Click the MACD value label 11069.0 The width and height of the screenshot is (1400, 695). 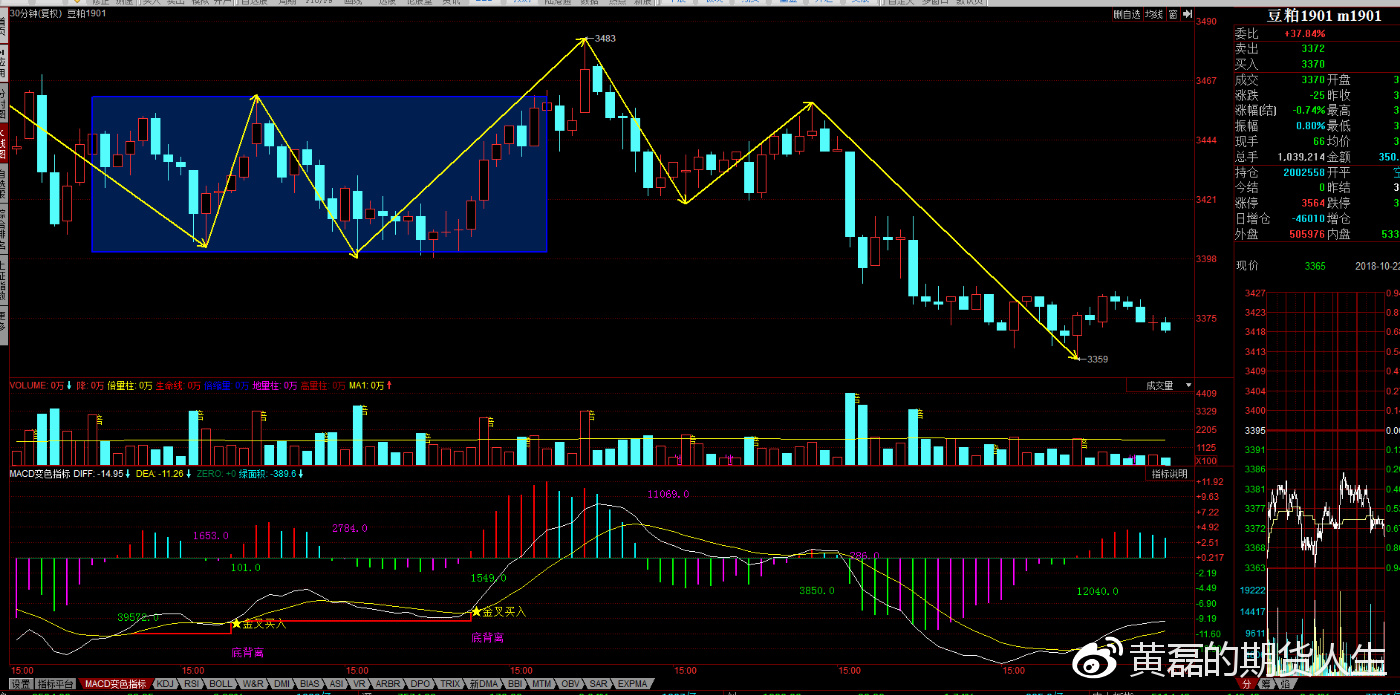click(x=668, y=494)
